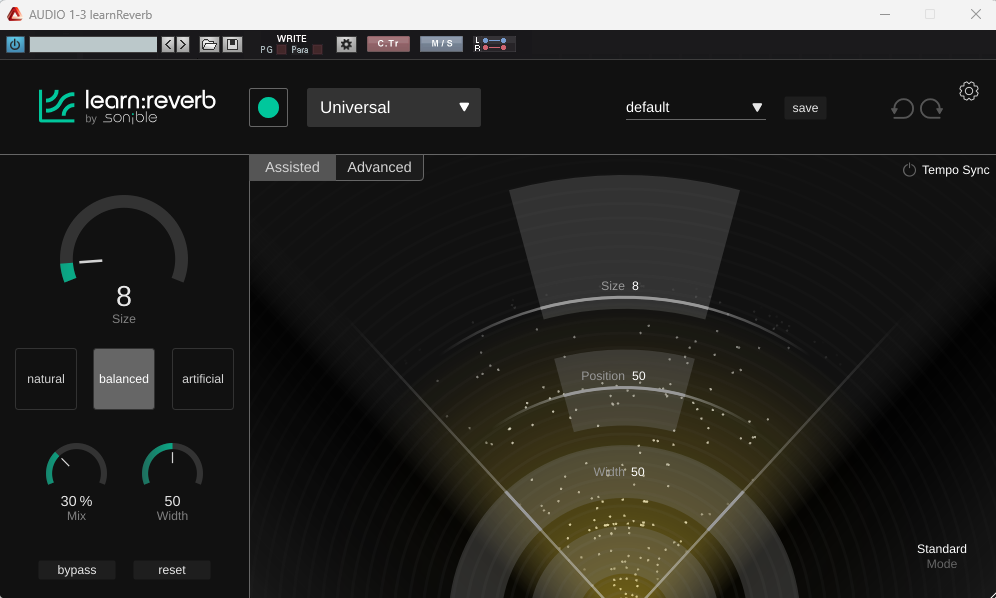The height and width of the screenshot is (598, 996).
Task: Click the Width 50 label in visualizer
Action: 619,472
